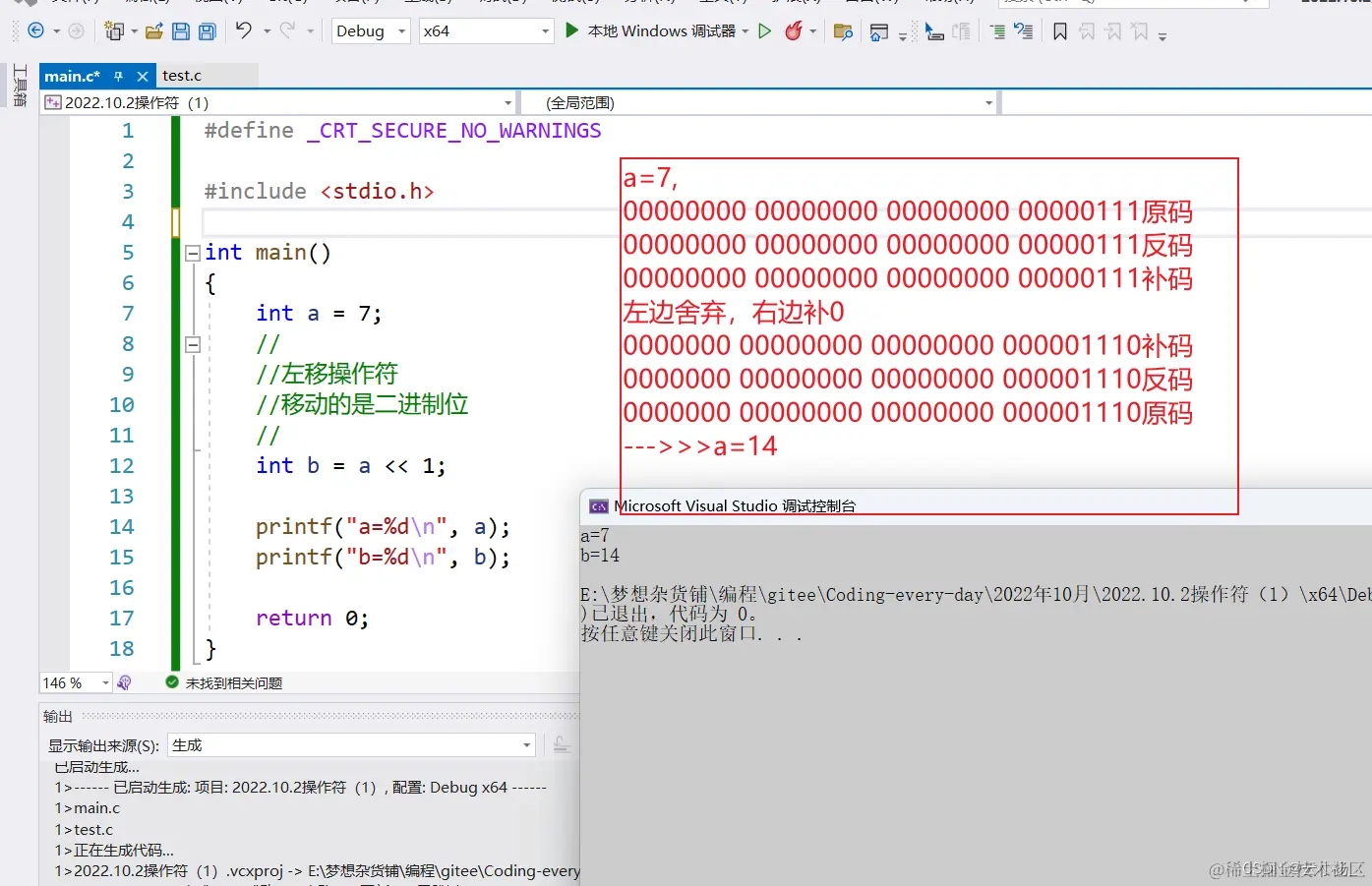The image size is (1372, 886).
Task: Click the empty member dropdown box right of 全局范围
Action: tap(1186, 102)
